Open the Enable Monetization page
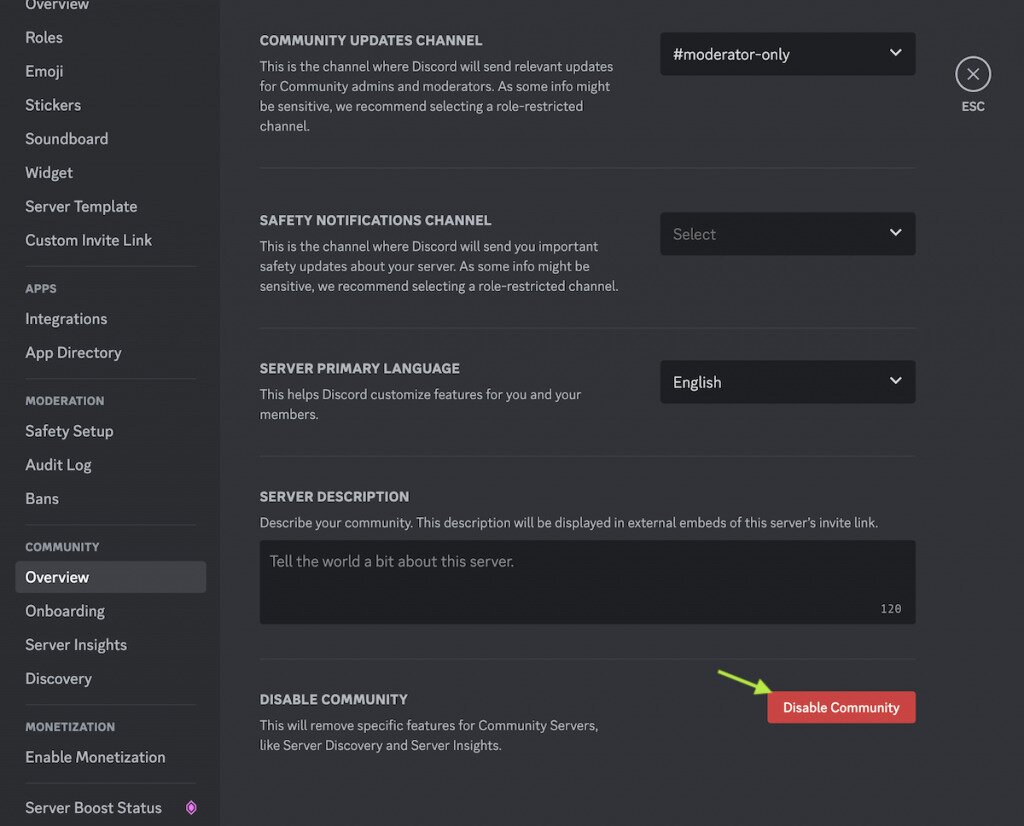The image size is (1024, 826). pyautogui.click(x=95, y=757)
